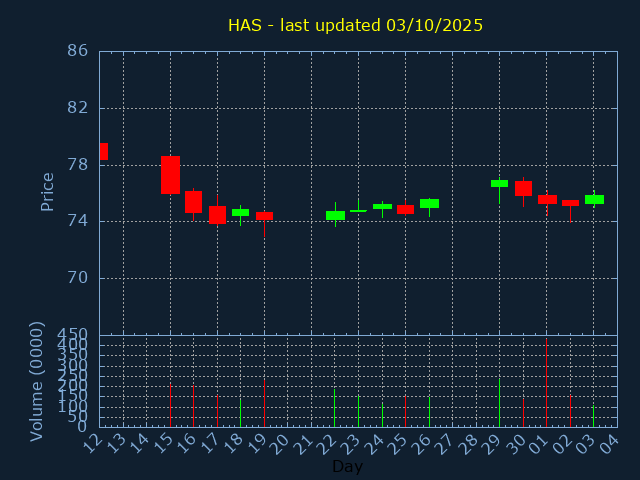Click day label 12 on the x-axis
Screen dimensions: 640x480
(93, 444)
